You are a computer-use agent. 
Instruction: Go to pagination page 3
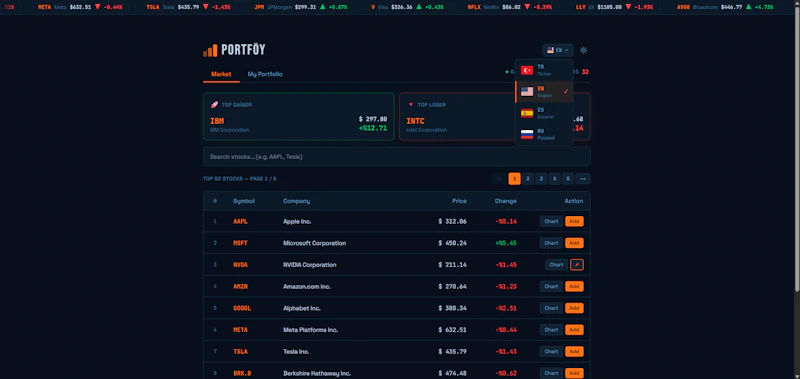tap(541, 179)
